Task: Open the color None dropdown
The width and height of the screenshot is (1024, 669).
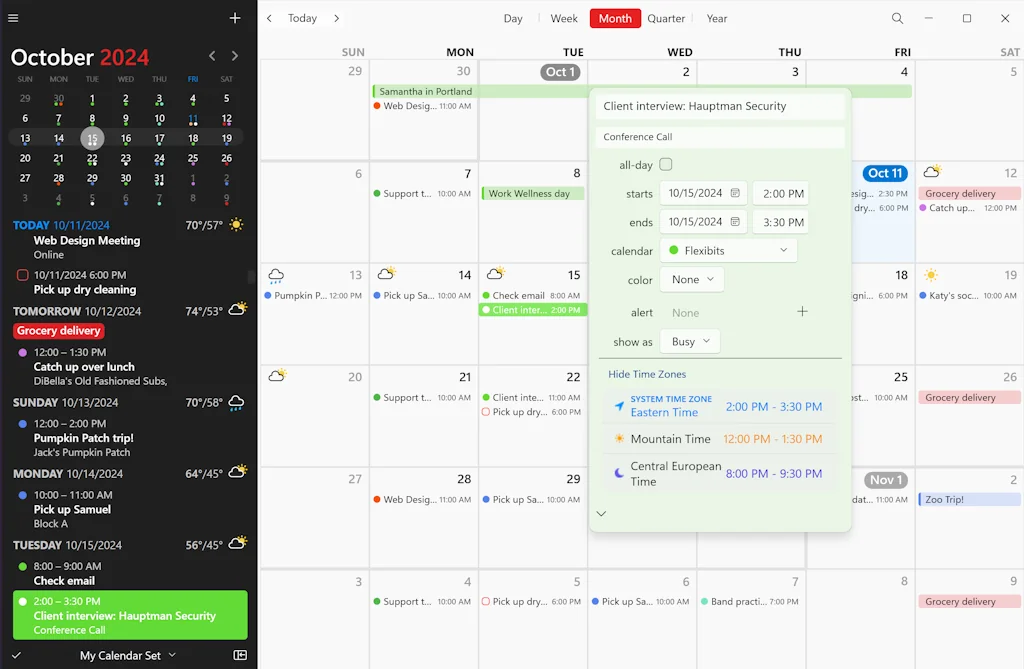Action: [x=692, y=280]
